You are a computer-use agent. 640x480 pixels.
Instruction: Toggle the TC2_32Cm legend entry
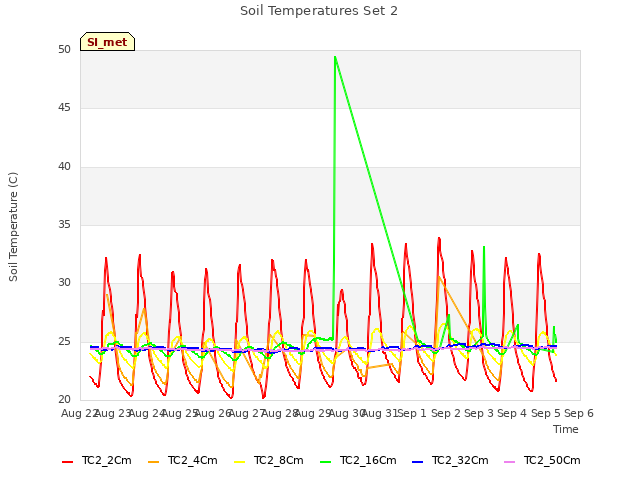point(450,461)
